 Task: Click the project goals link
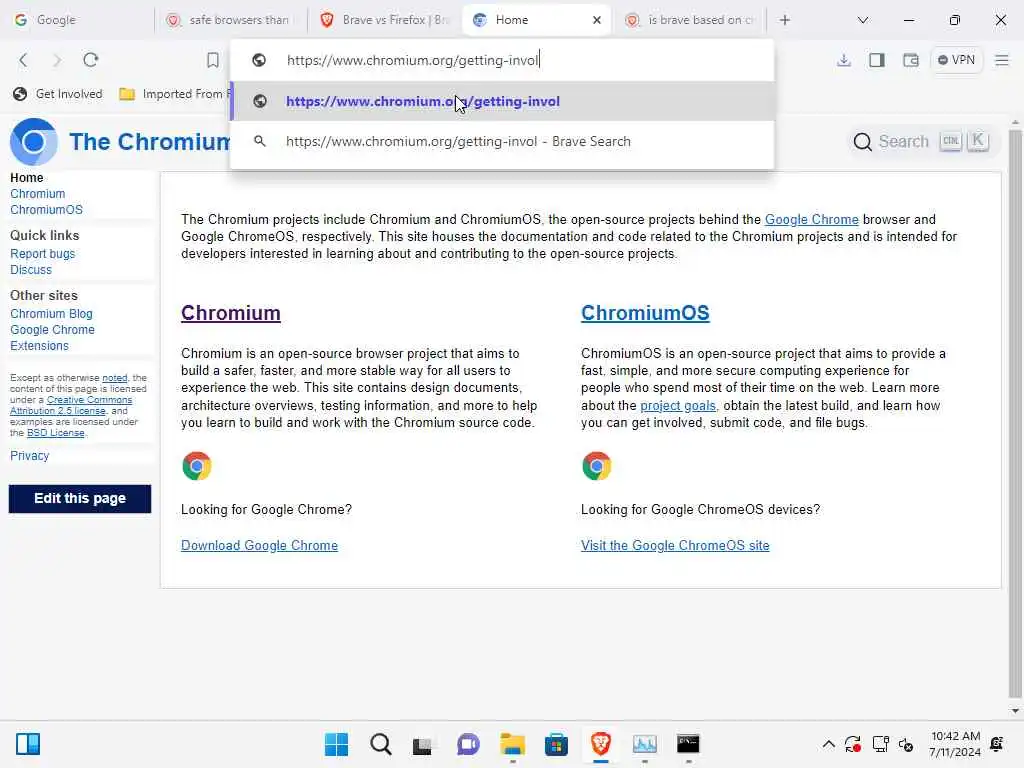pyautogui.click(x=678, y=406)
